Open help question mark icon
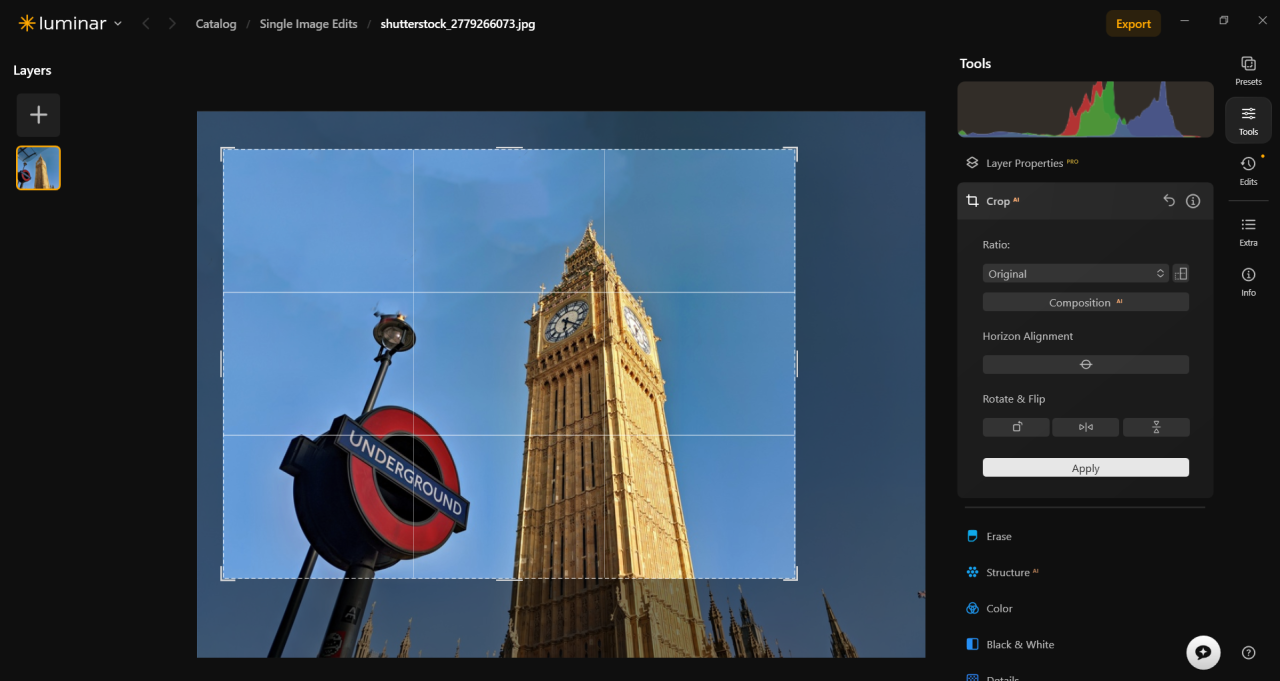The height and width of the screenshot is (681, 1280). tap(1248, 652)
